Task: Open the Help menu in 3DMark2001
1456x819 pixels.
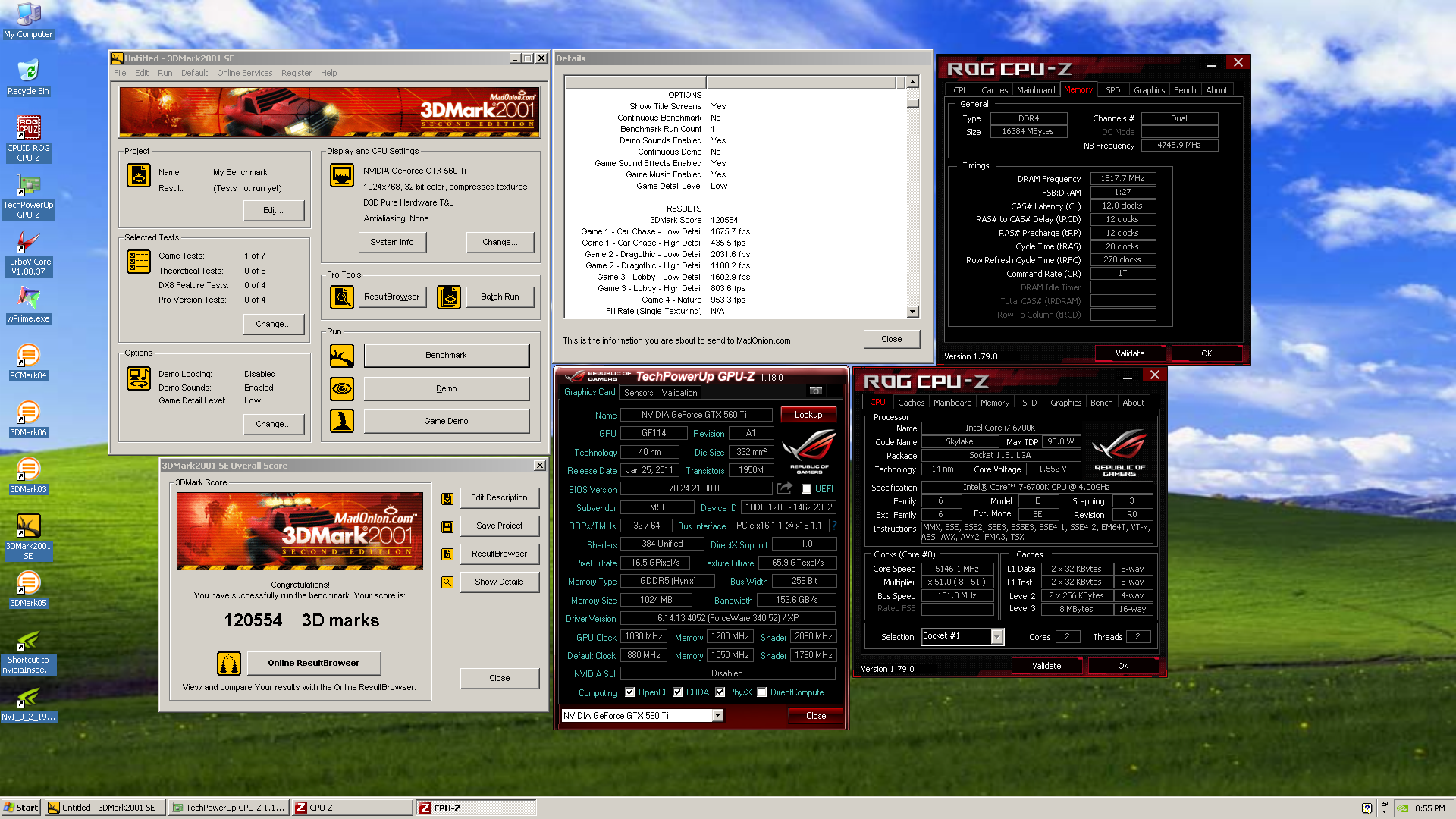Action: (x=328, y=73)
